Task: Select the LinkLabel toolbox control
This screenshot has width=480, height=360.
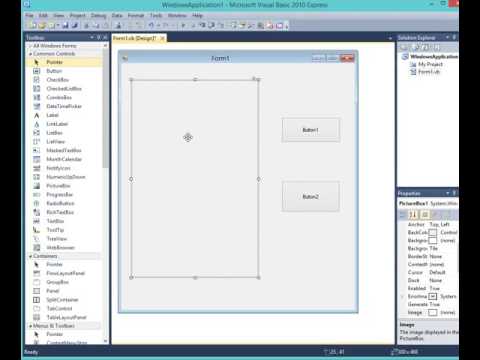Action: point(63,124)
